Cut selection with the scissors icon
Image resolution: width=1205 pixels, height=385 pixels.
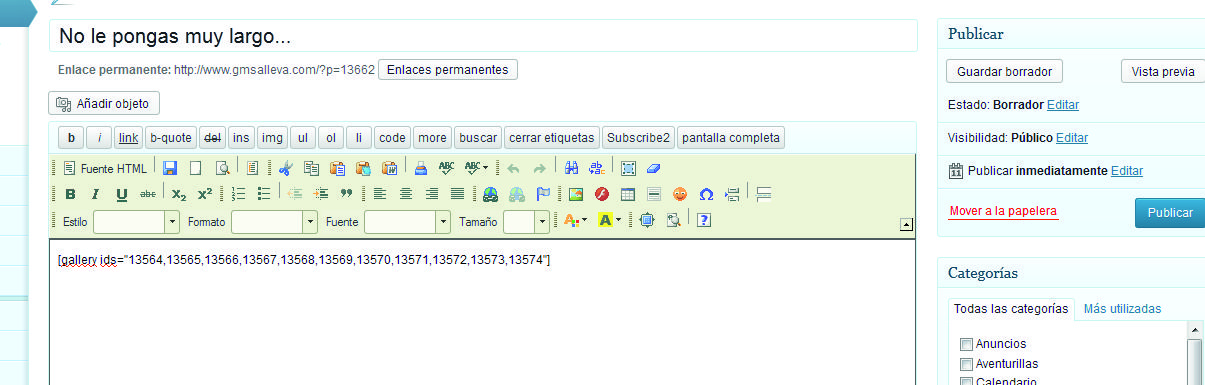[285, 168]
